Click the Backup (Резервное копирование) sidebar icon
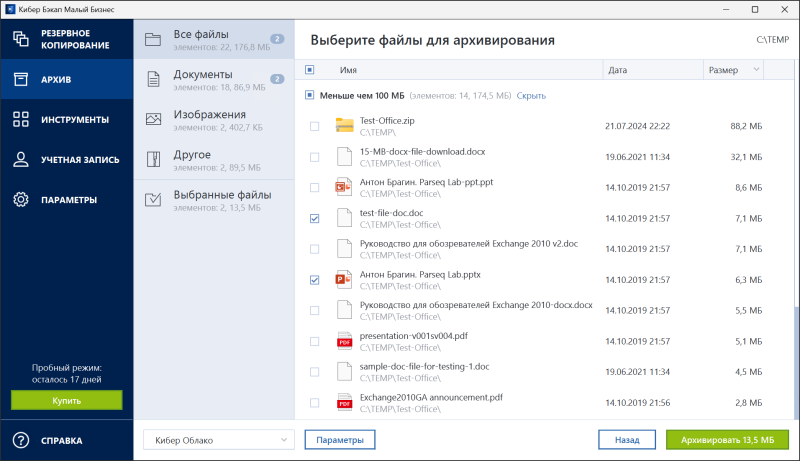The image size is (800, 461). (x=20, y=40)
